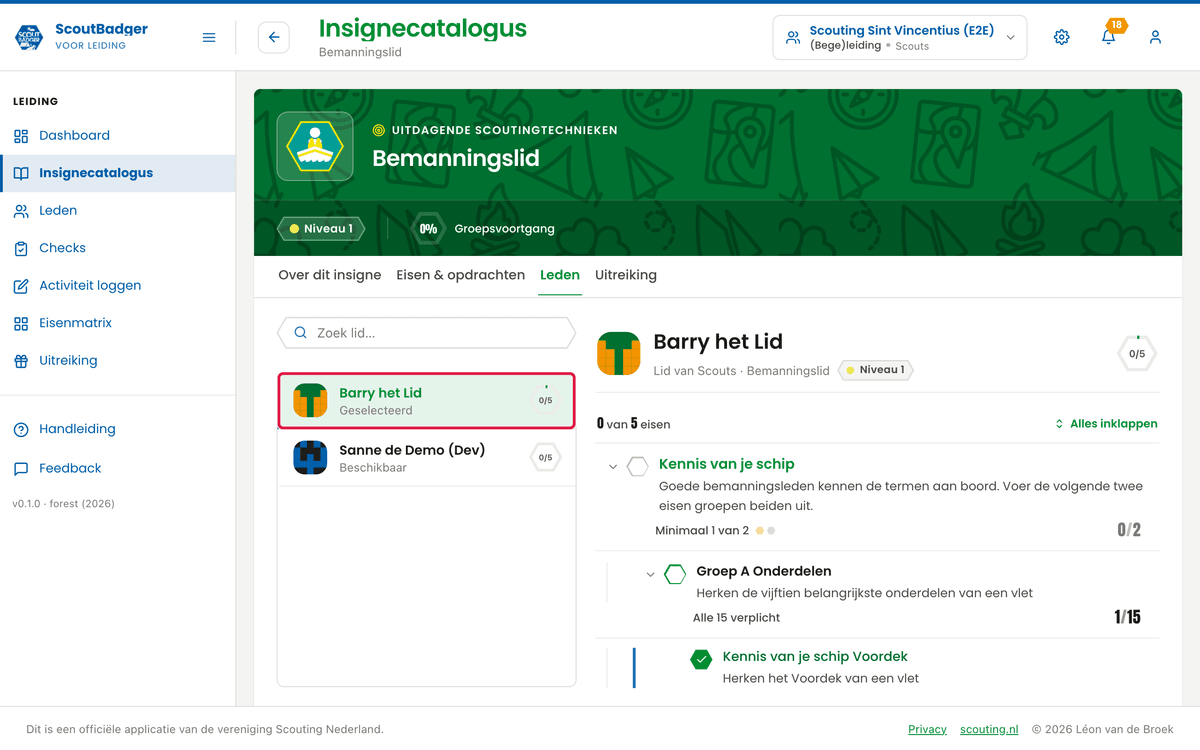Select member Barry het Lid
This screenshot has width=1200, height=750.
point(427,401)
